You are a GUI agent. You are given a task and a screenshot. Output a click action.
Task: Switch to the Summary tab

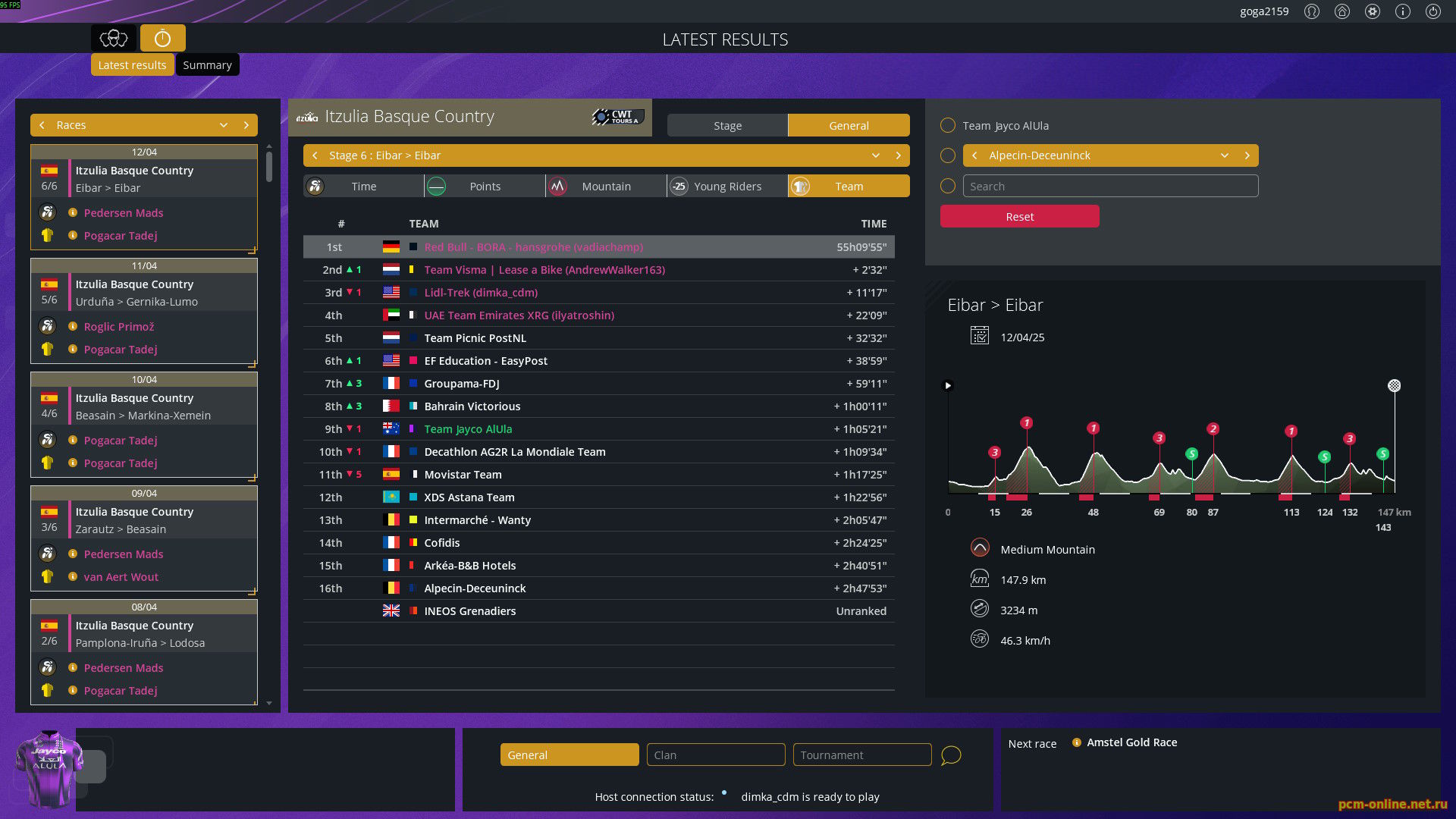pyautogui.click(x=207, y=65)
